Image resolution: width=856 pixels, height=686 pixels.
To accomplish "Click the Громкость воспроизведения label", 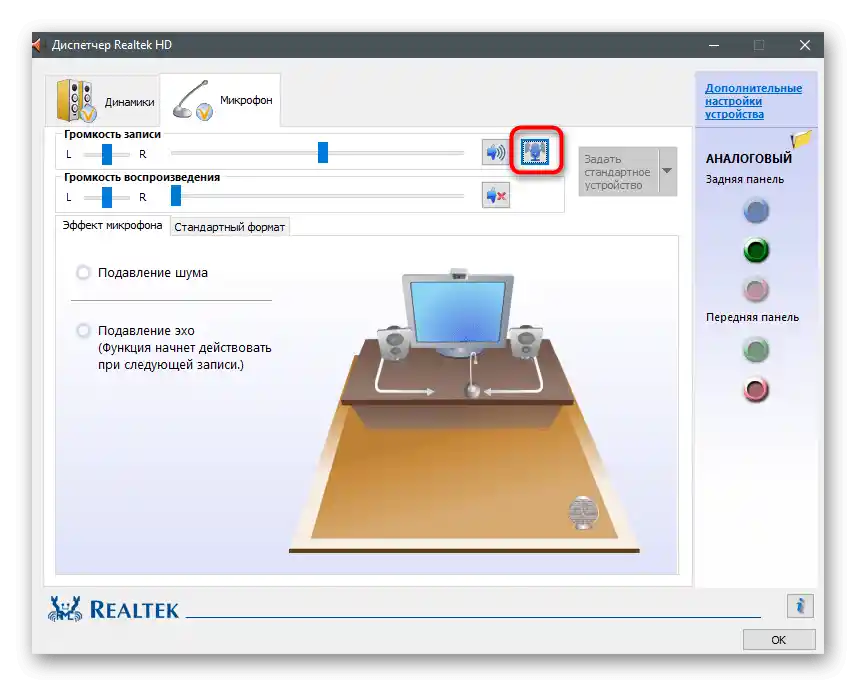I will 142,177.
